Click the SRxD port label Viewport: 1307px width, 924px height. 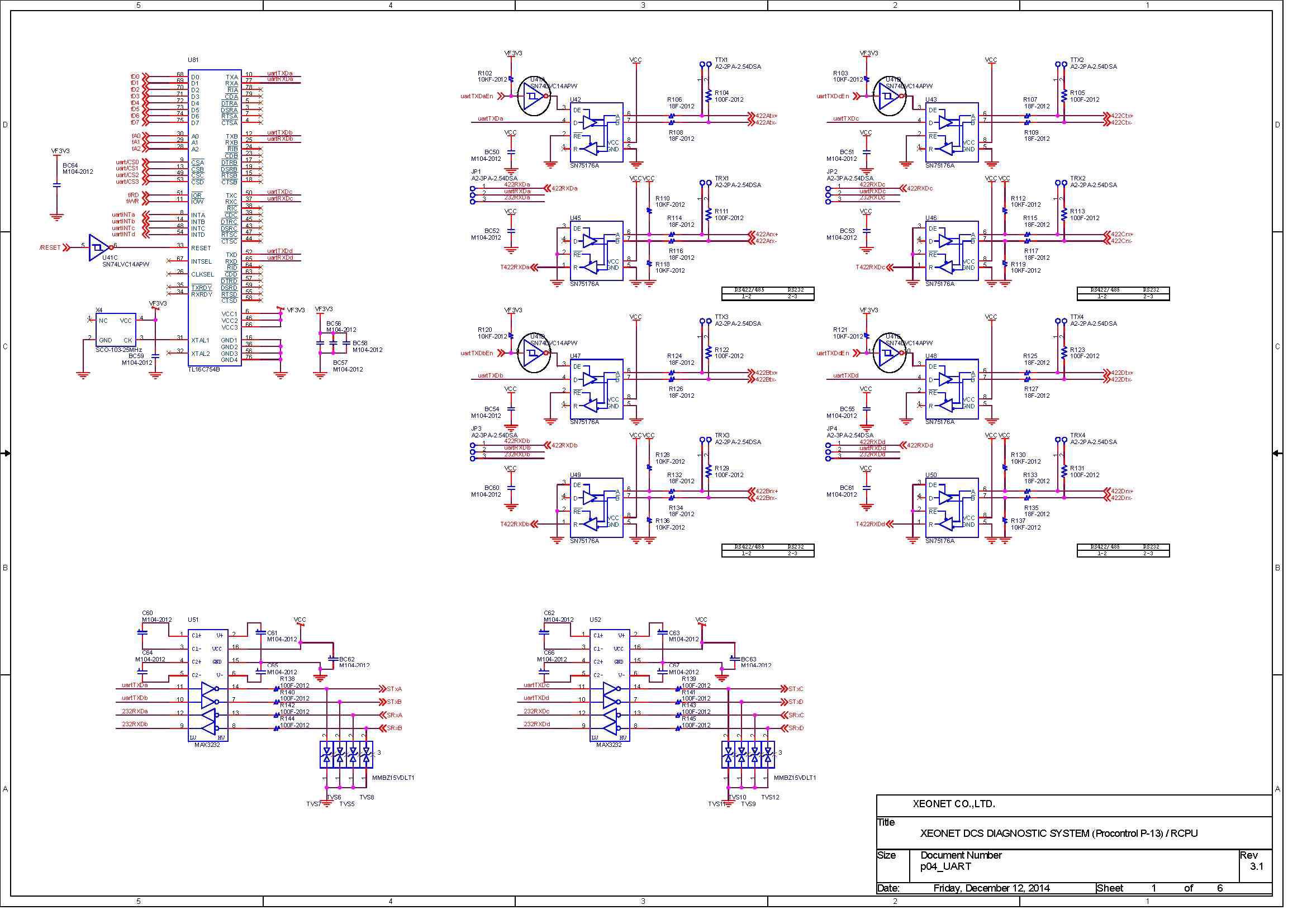(x=795, y=728)
